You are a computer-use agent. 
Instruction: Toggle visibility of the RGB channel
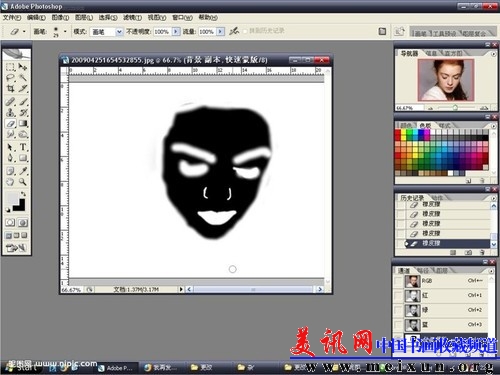(x=398, y=281)
